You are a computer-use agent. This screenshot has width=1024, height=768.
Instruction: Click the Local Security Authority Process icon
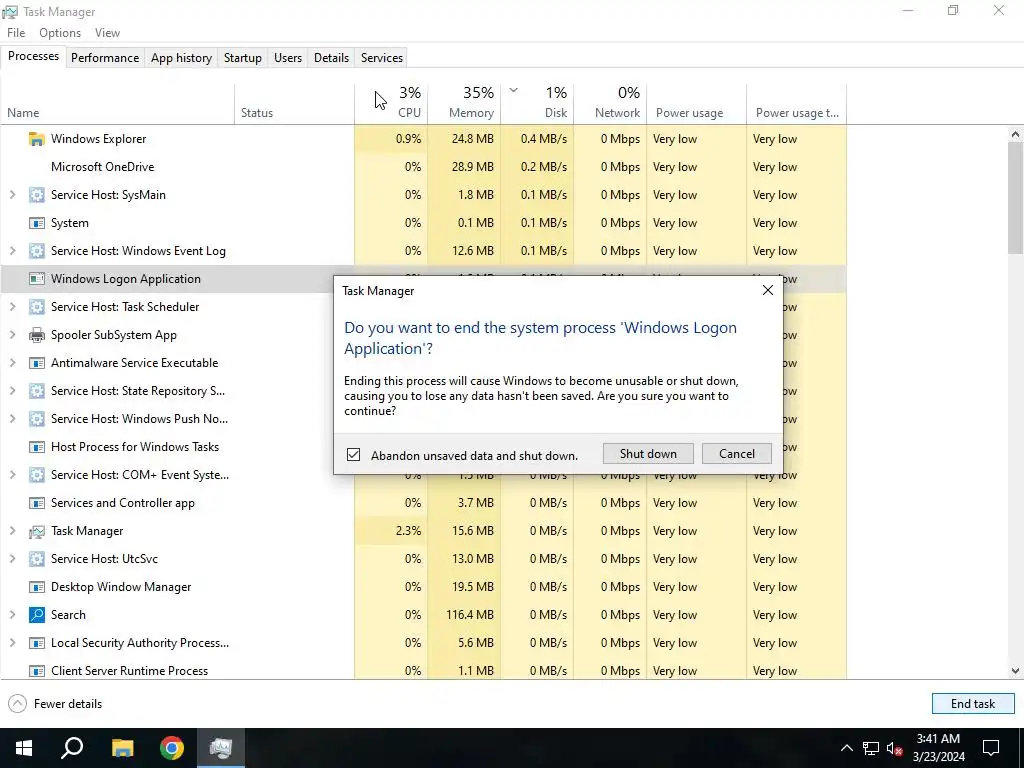pos(37,643)
